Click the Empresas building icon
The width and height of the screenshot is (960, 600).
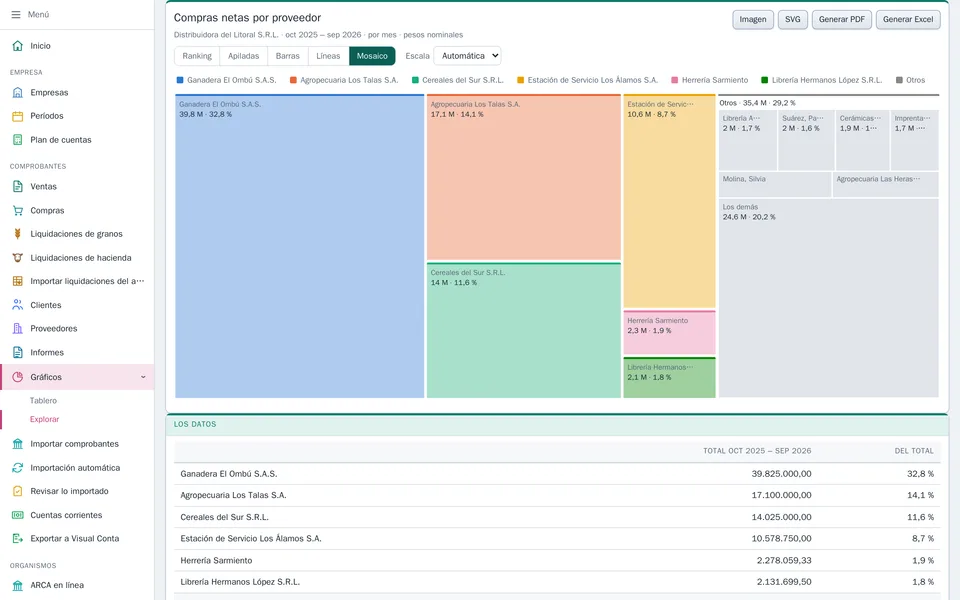pyautogui.click(x=18, y=92)
